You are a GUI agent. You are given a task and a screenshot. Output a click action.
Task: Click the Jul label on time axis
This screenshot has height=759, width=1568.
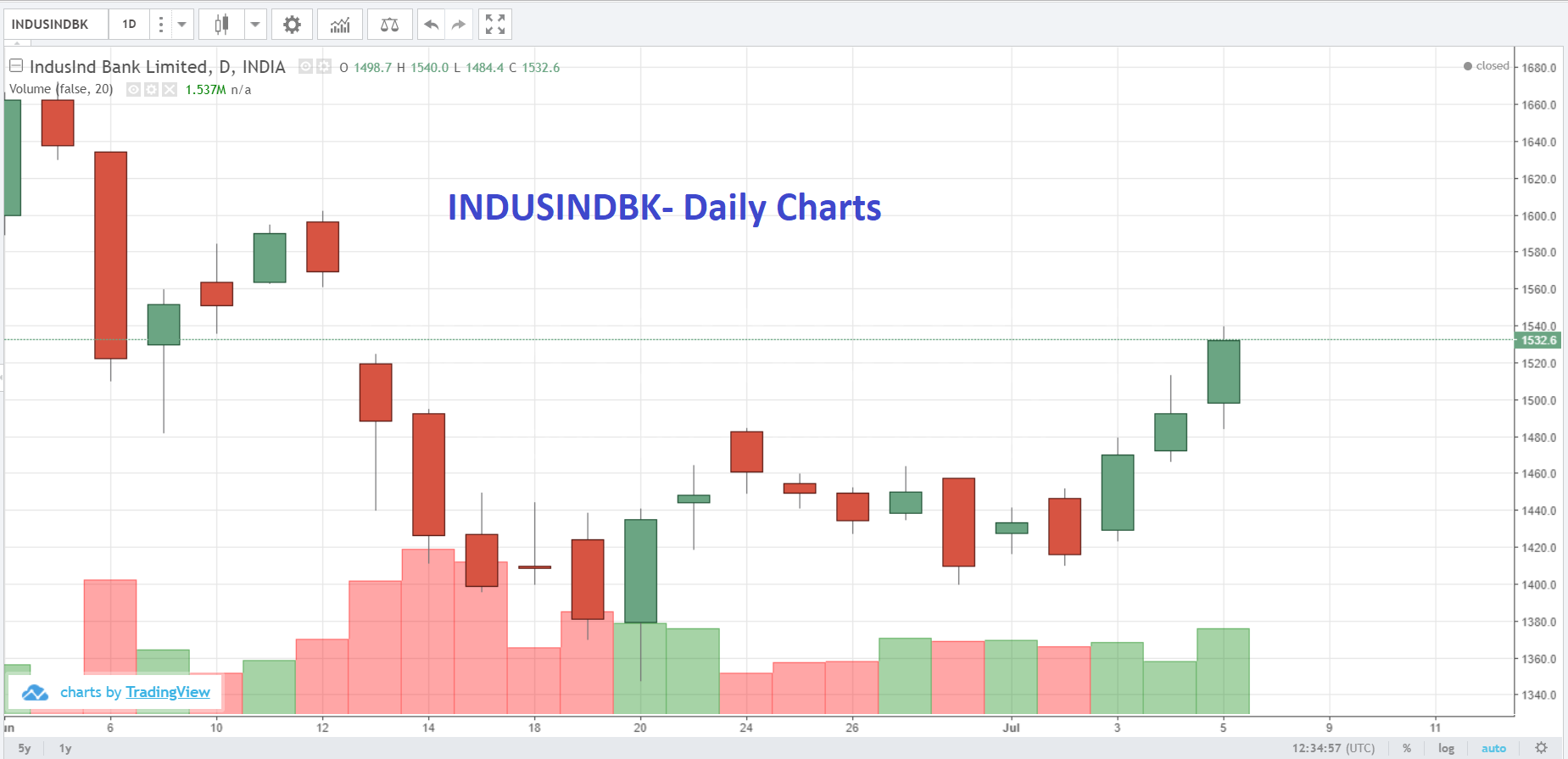(1011, 728)
